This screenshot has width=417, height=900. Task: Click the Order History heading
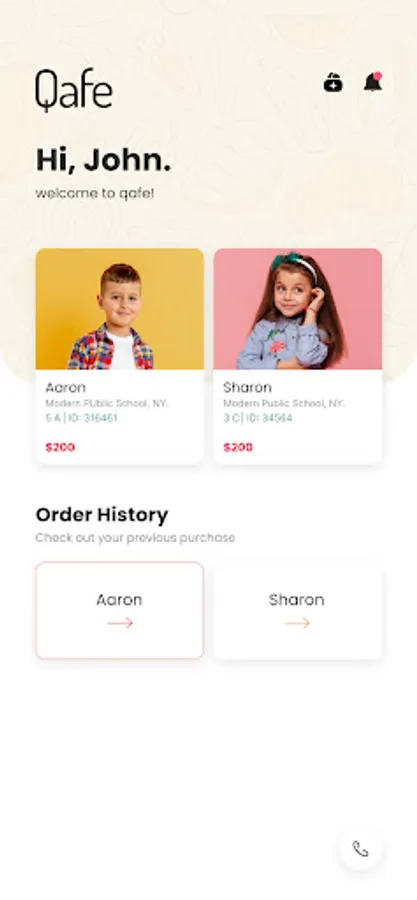point(102,515)
